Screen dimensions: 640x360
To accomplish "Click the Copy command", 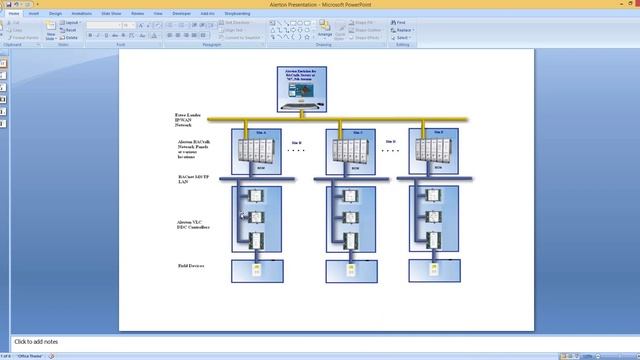I will pyautogui.click(x=14, y=30).
